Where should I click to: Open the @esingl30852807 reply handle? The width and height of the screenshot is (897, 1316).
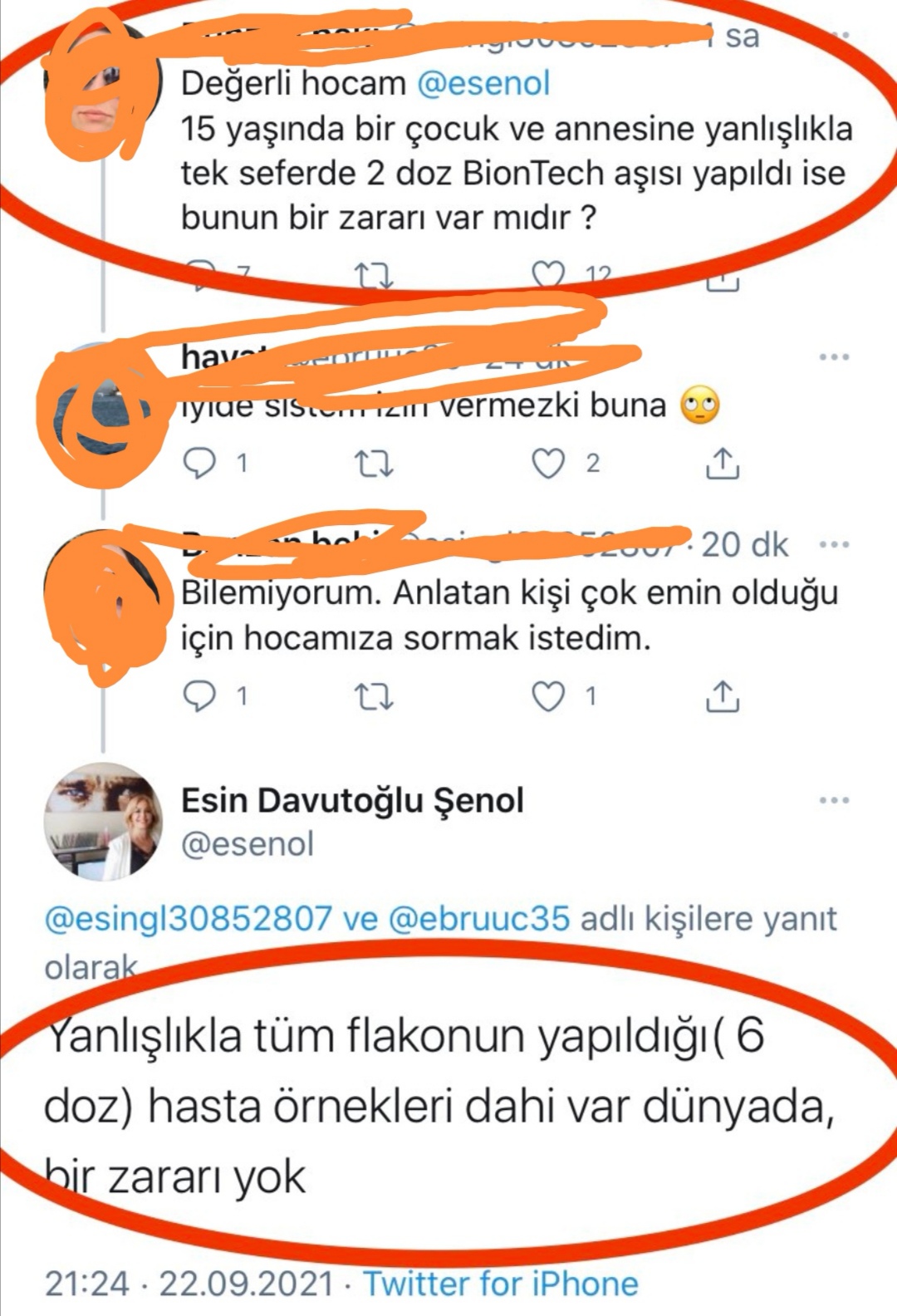point(188,919)
